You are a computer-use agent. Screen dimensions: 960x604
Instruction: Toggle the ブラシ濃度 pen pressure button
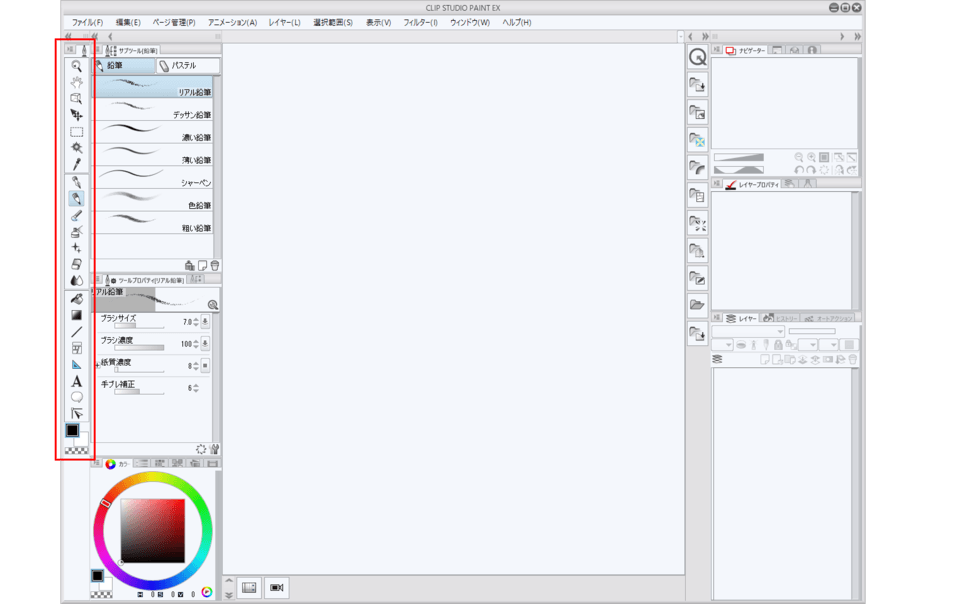[x=204, y=343]
